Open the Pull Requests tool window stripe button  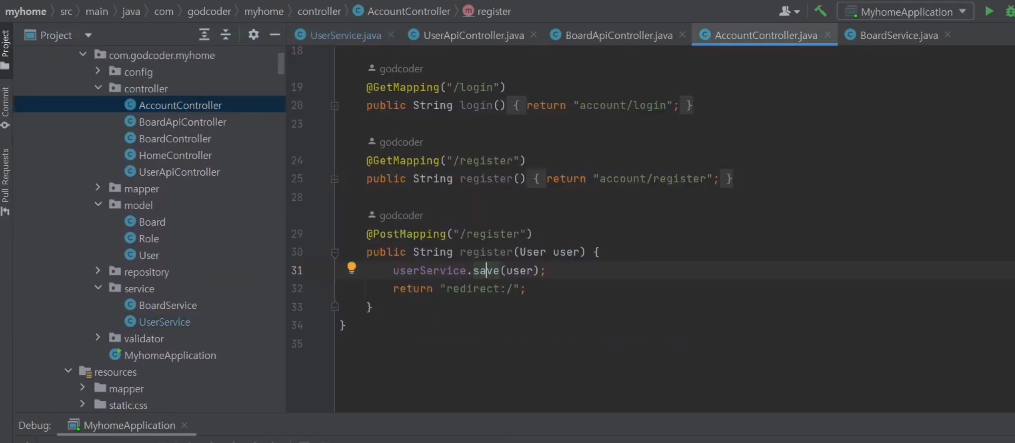pos(5,181)
